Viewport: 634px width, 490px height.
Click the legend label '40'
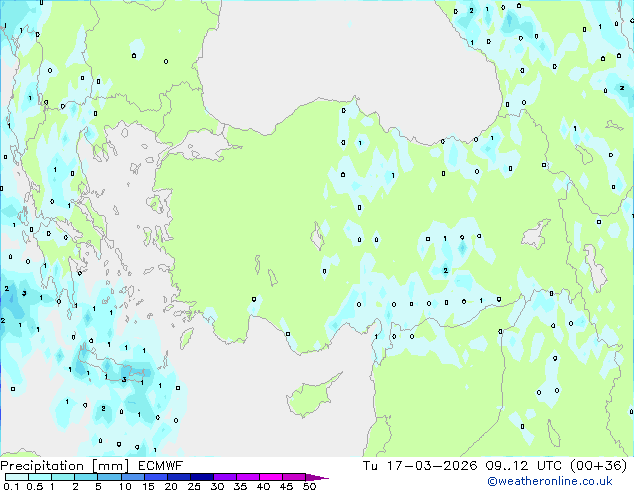click(263, 486)
